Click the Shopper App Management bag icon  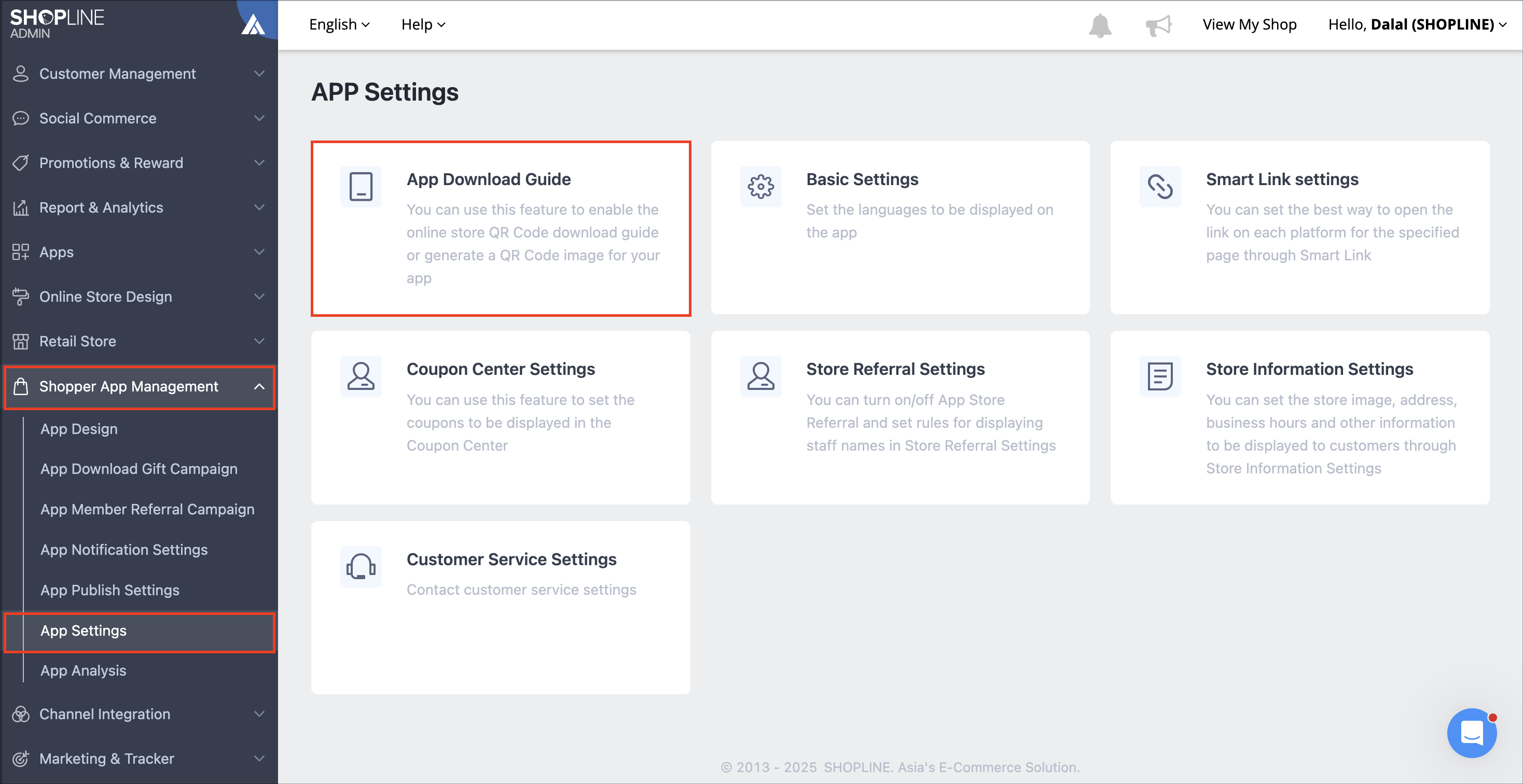21,386
